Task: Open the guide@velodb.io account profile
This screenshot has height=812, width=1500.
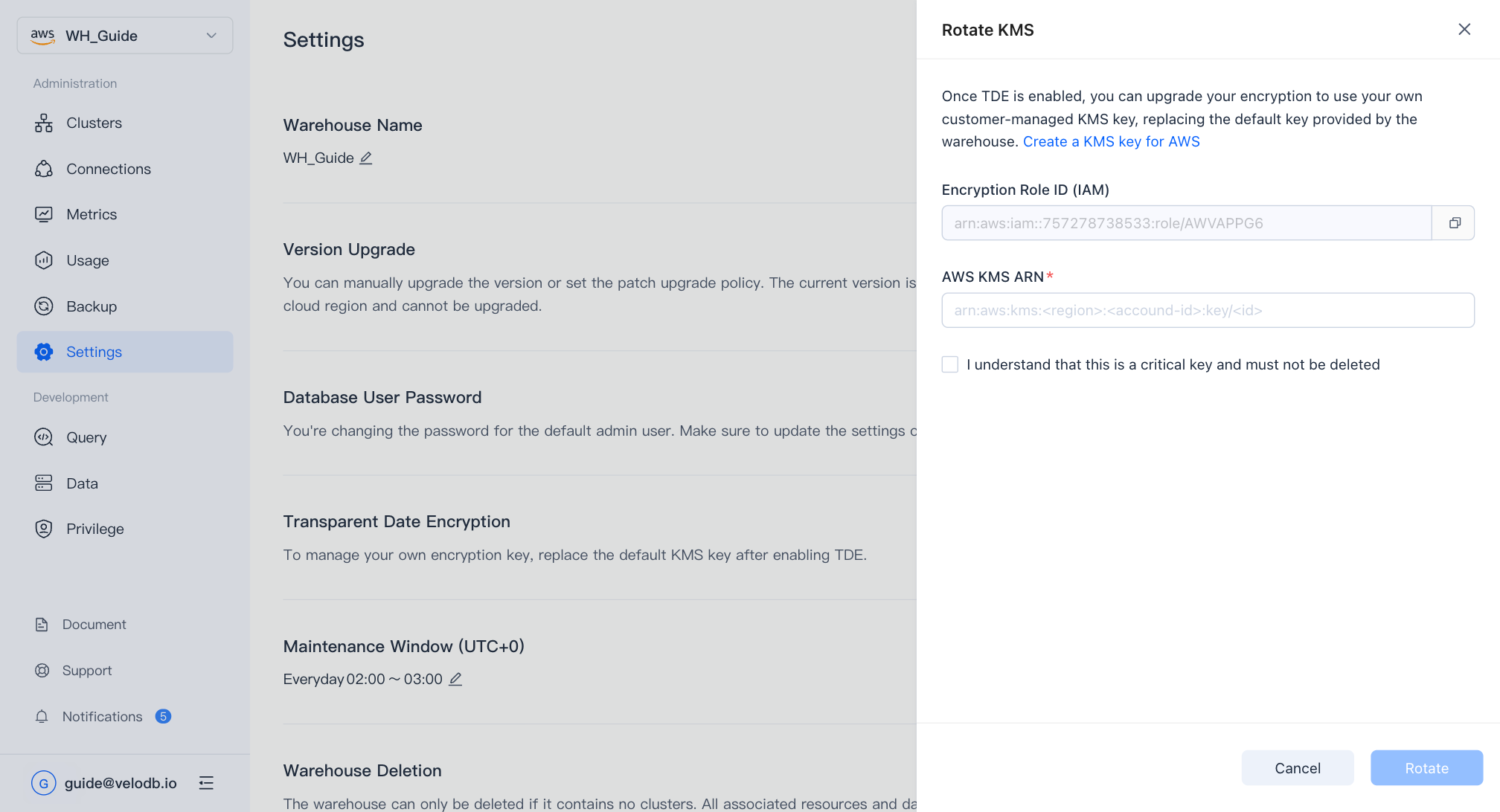Action: point(120,783)
